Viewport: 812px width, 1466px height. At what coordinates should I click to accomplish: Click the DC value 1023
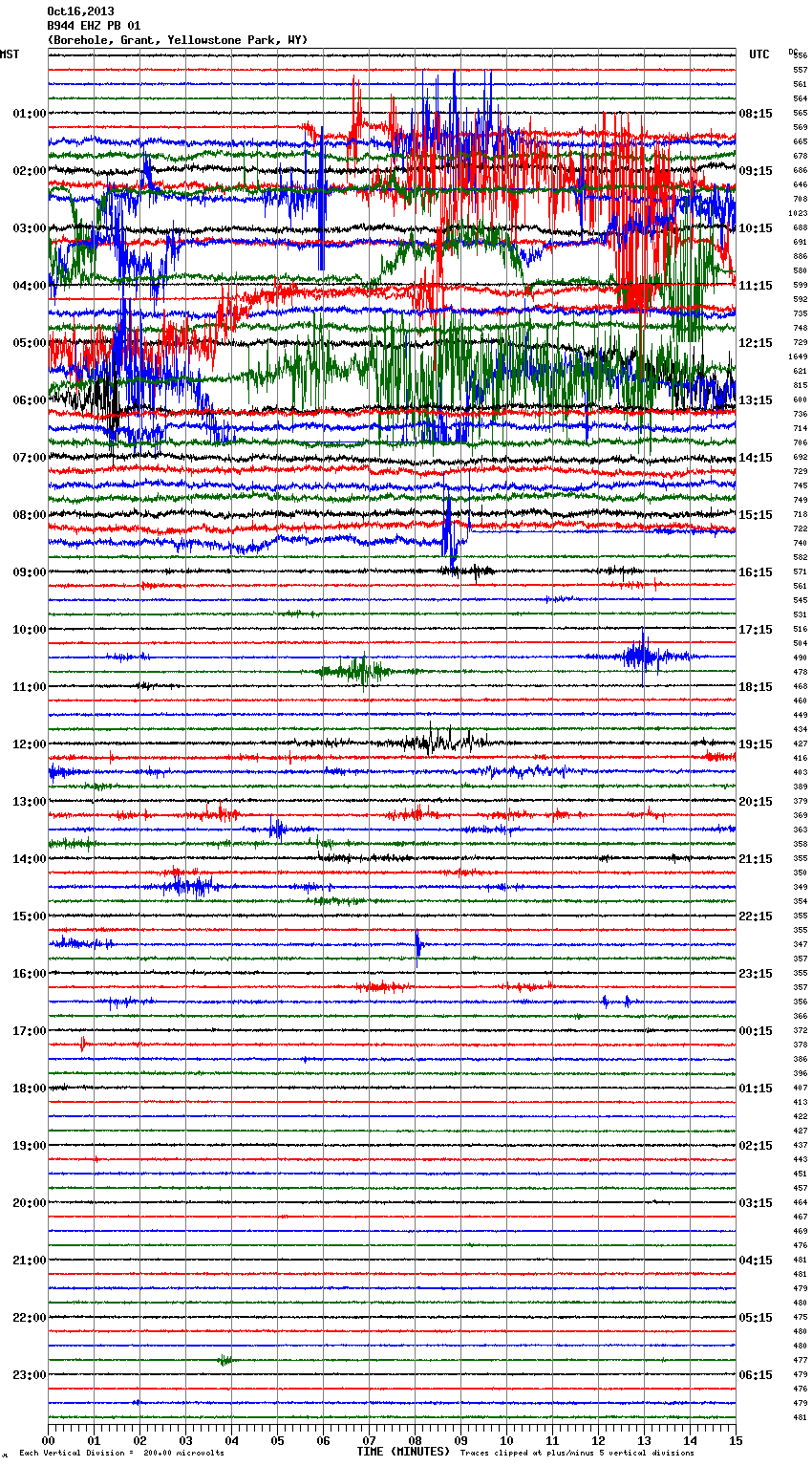[799, 213]
